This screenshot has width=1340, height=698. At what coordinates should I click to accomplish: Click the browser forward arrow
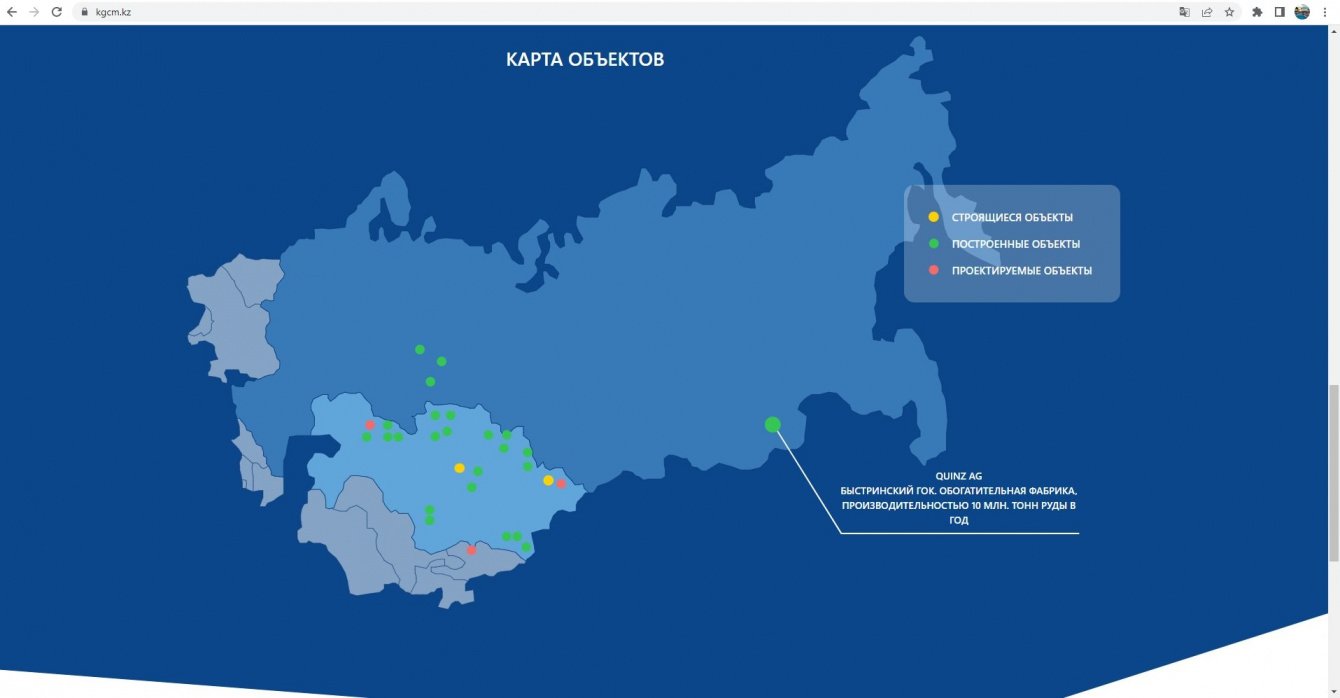34,12
